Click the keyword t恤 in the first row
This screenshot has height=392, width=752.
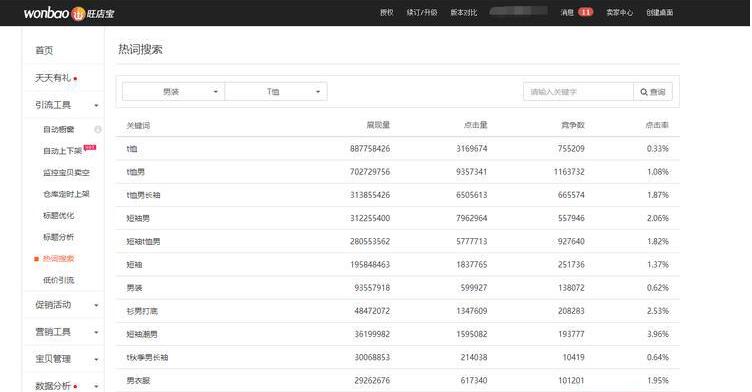tap(132, 149)
